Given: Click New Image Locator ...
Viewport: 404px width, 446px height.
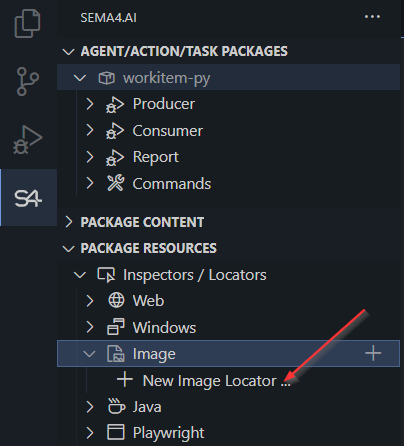Looking at the screenshot, I should pyautogui.click(x=216, y=380).
